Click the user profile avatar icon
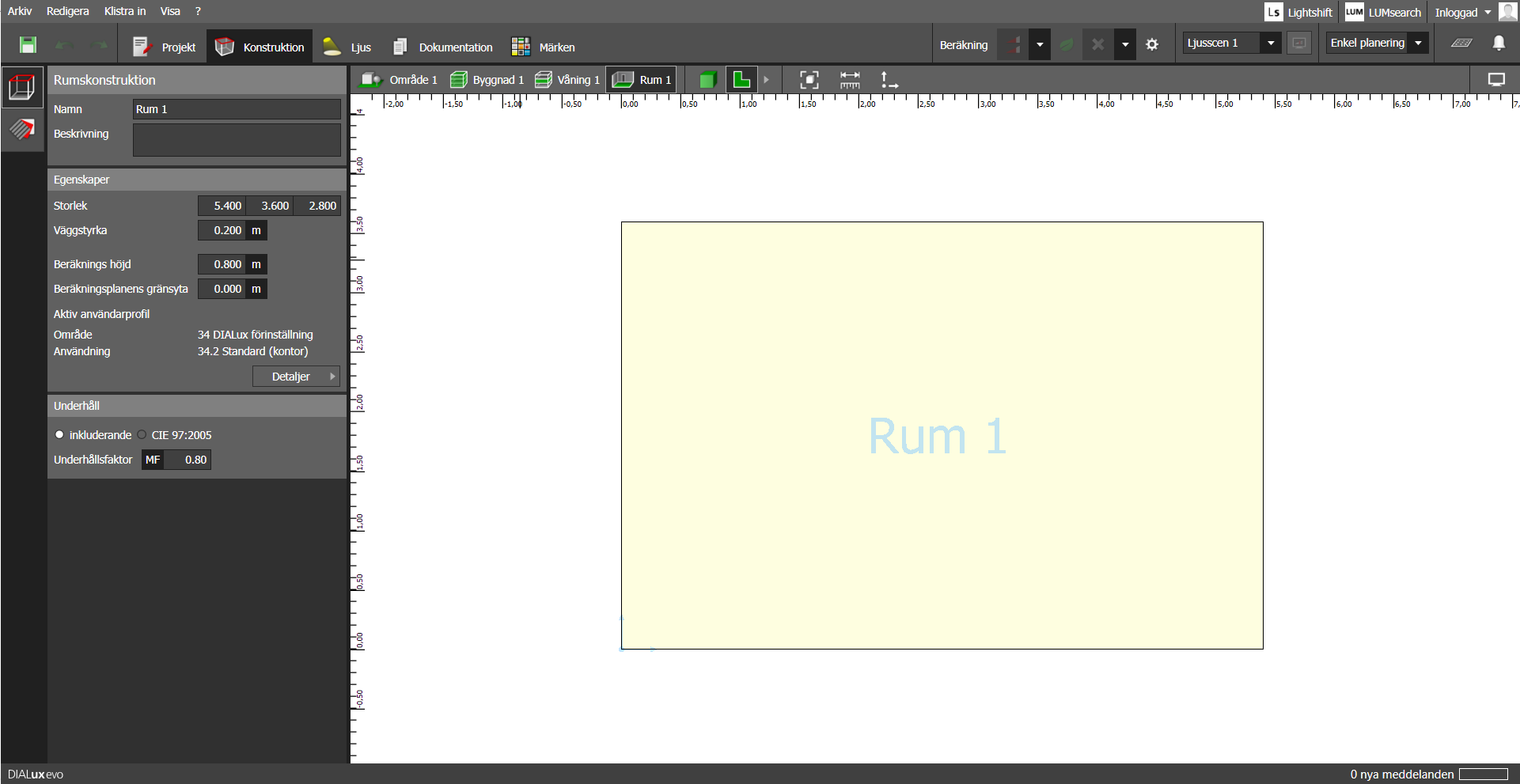The width and height of the screenshot is (1520, 784). click(x=1507, y=11)
